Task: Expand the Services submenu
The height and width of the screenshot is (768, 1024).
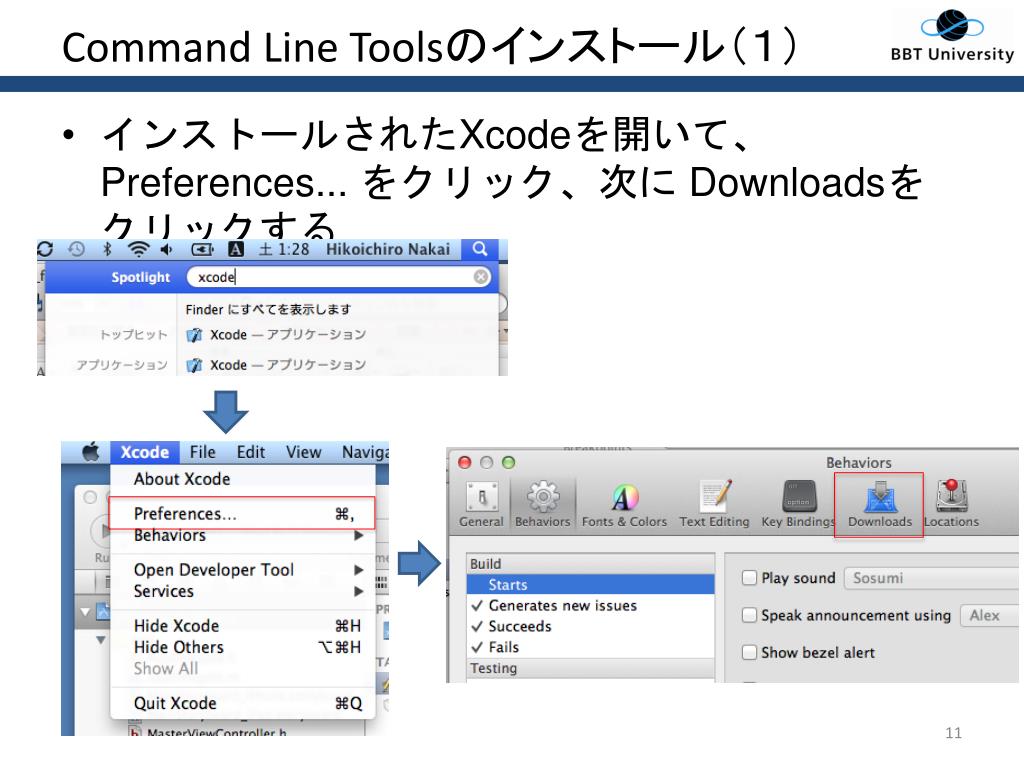Action: click(243, 591)
